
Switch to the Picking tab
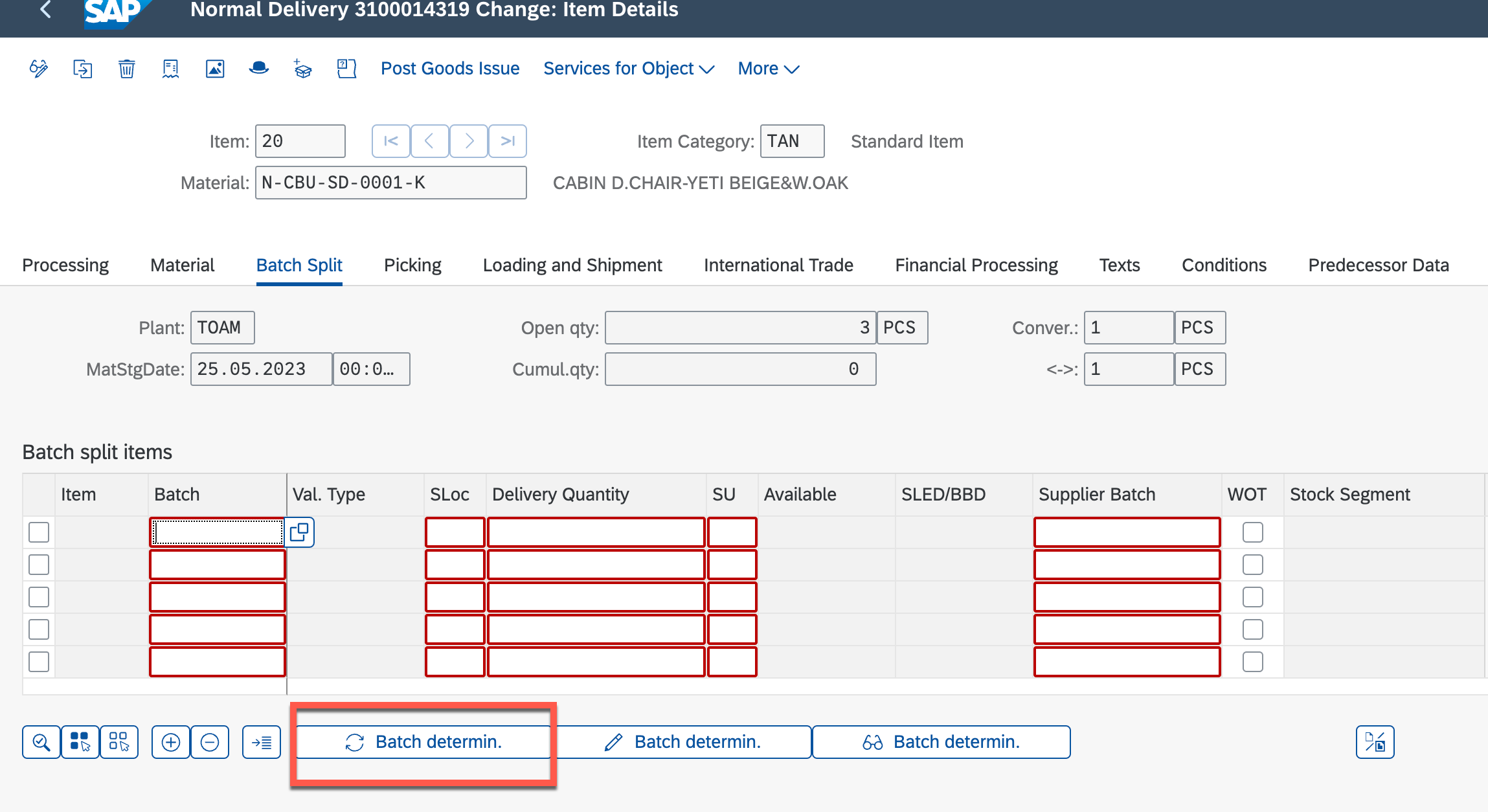tap(412, 265)
